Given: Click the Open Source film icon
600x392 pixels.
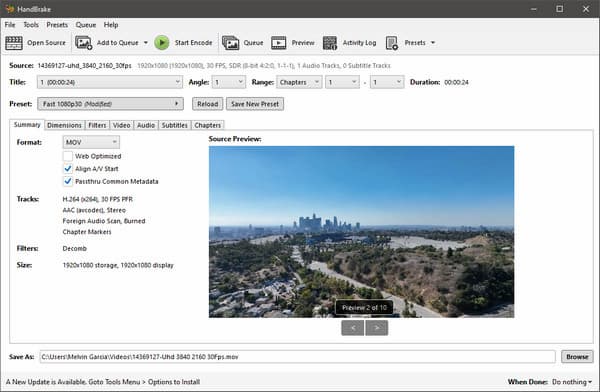Looking at the screenshot, I should [x=14, y=43].
